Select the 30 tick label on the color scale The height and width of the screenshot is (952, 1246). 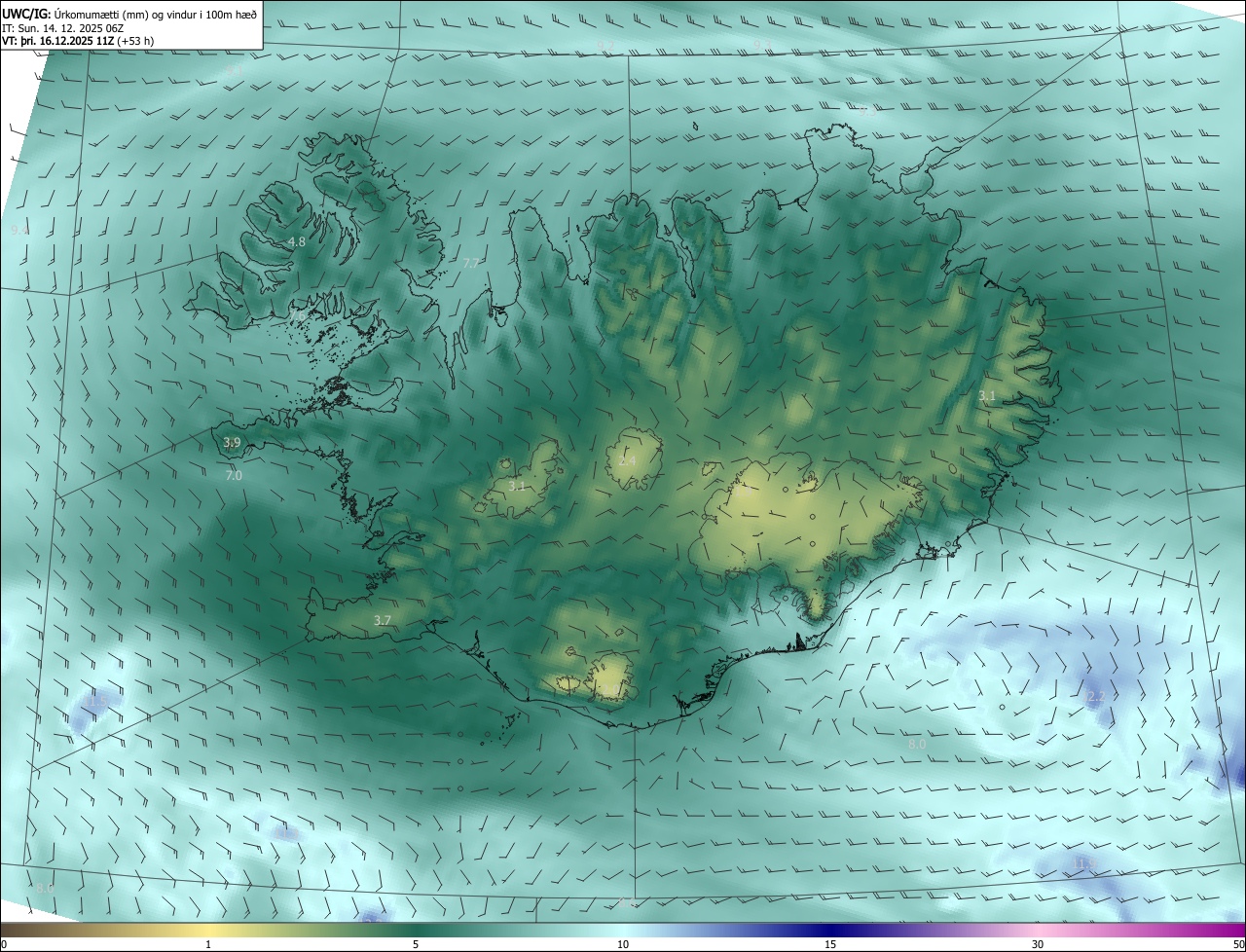[x=1038, y=944]
